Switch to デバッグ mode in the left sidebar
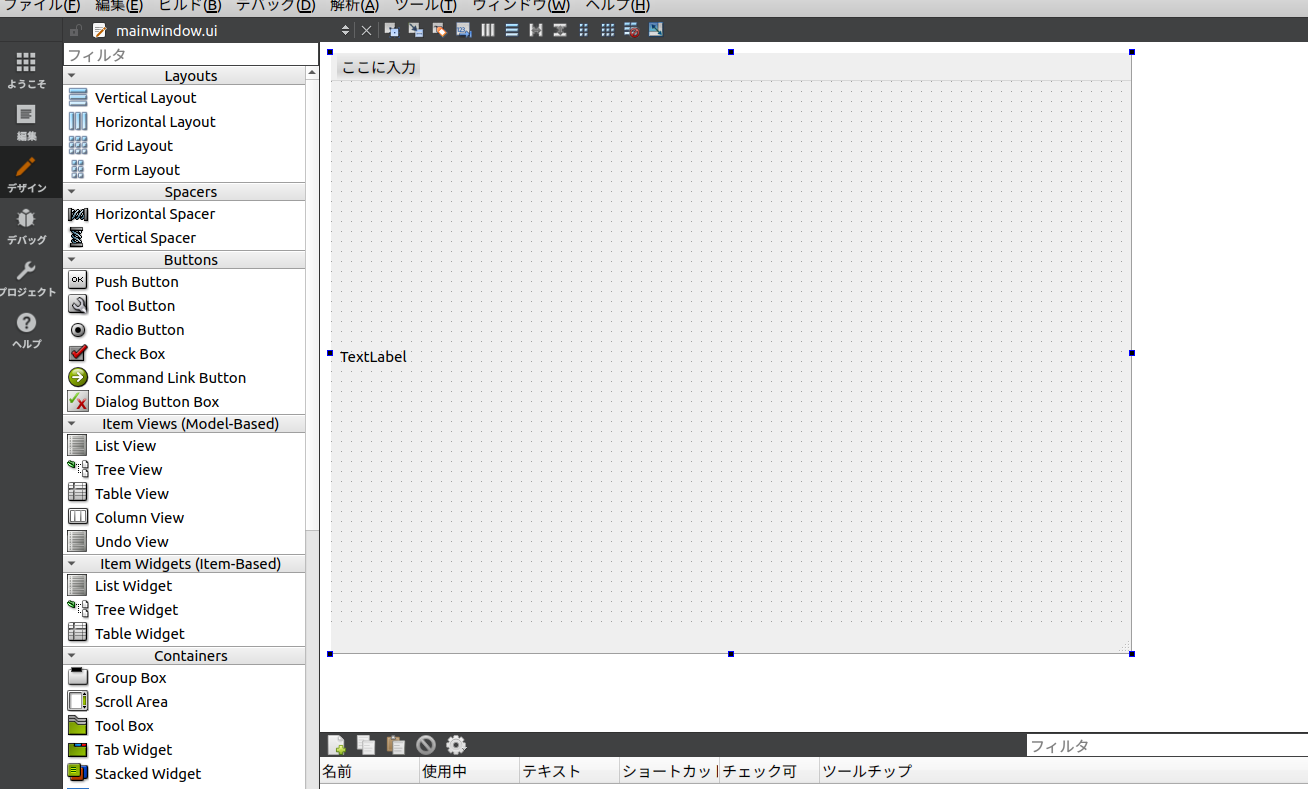The height and width of the screenshot is (789, 1308). [25, 225]
